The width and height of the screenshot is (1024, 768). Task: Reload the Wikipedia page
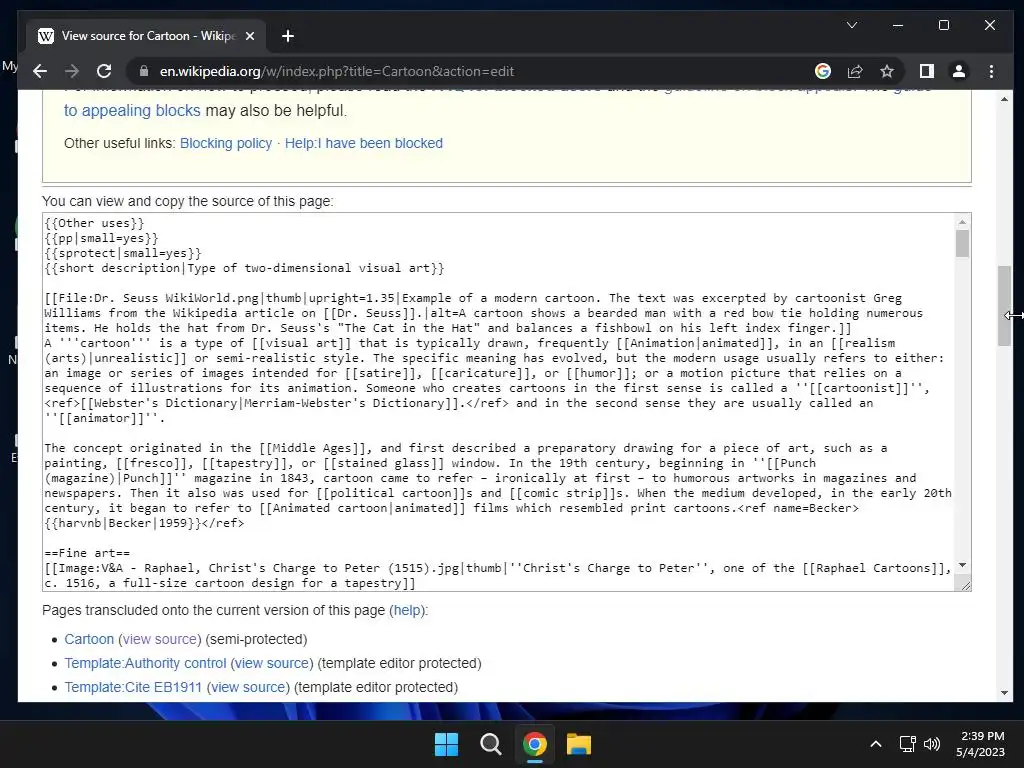pyautogui.click(x=104, y=71)
